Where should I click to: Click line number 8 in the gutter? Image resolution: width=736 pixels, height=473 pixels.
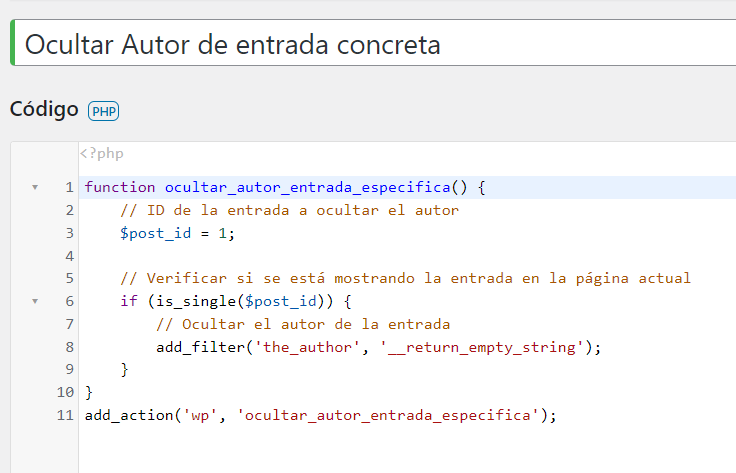pyautogui.click(x=69, y=347)
